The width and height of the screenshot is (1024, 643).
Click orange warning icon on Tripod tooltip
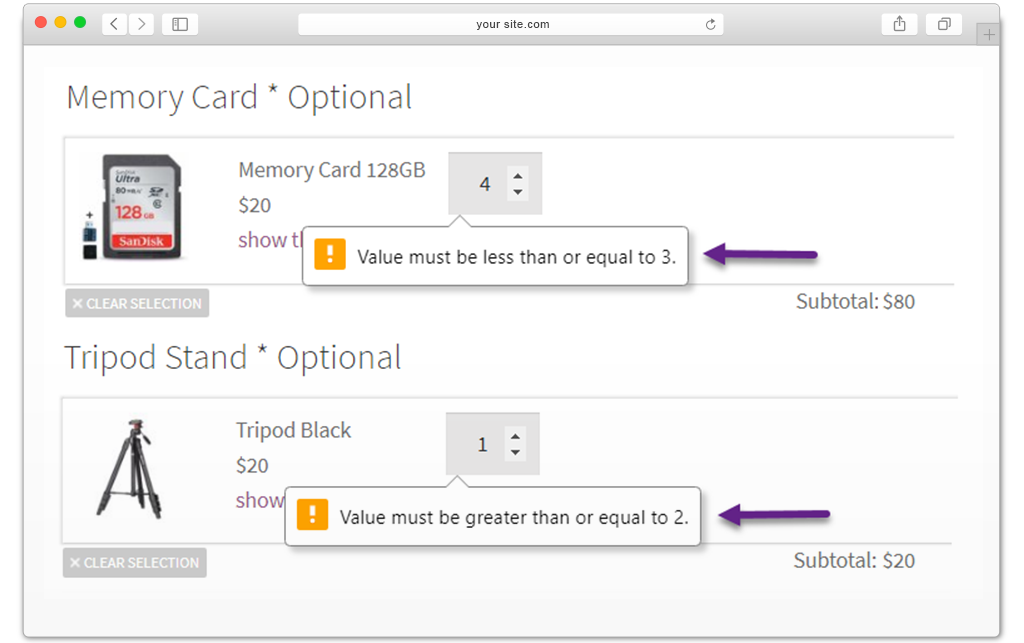click(x=312, y=515)
